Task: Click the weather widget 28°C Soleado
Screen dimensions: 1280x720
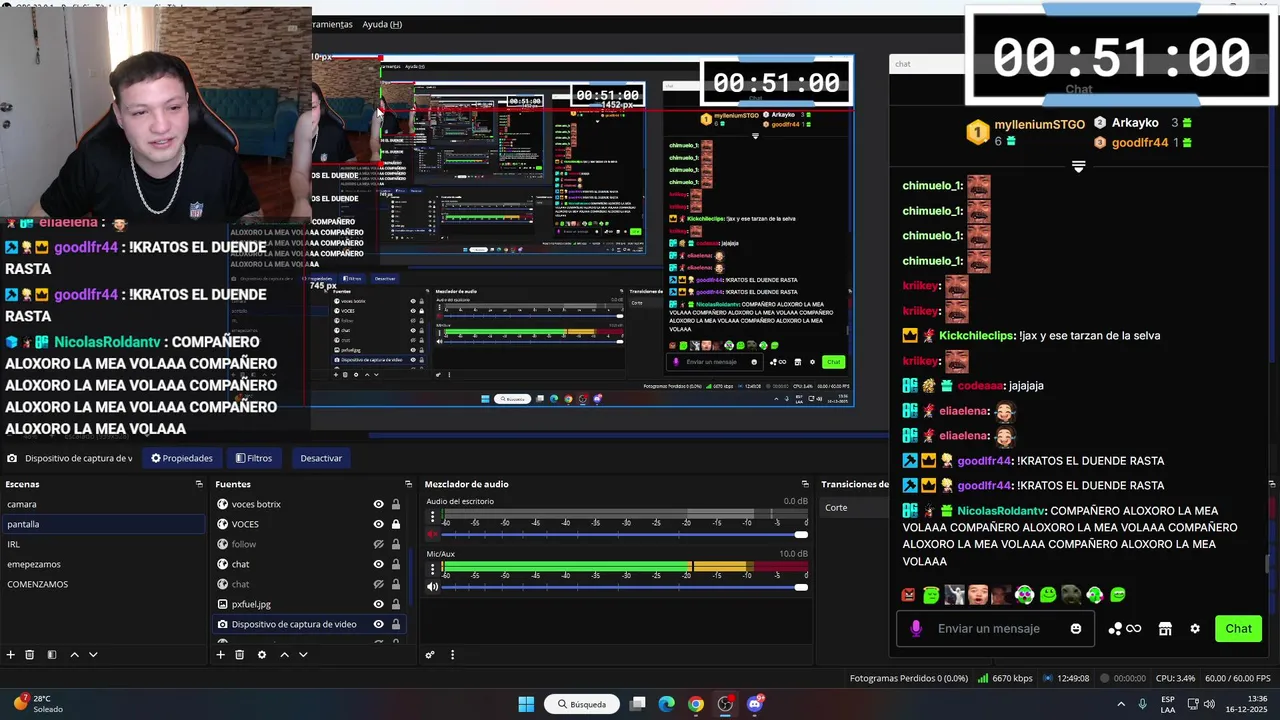Action: pyautogui.click(x=38, y=704)
